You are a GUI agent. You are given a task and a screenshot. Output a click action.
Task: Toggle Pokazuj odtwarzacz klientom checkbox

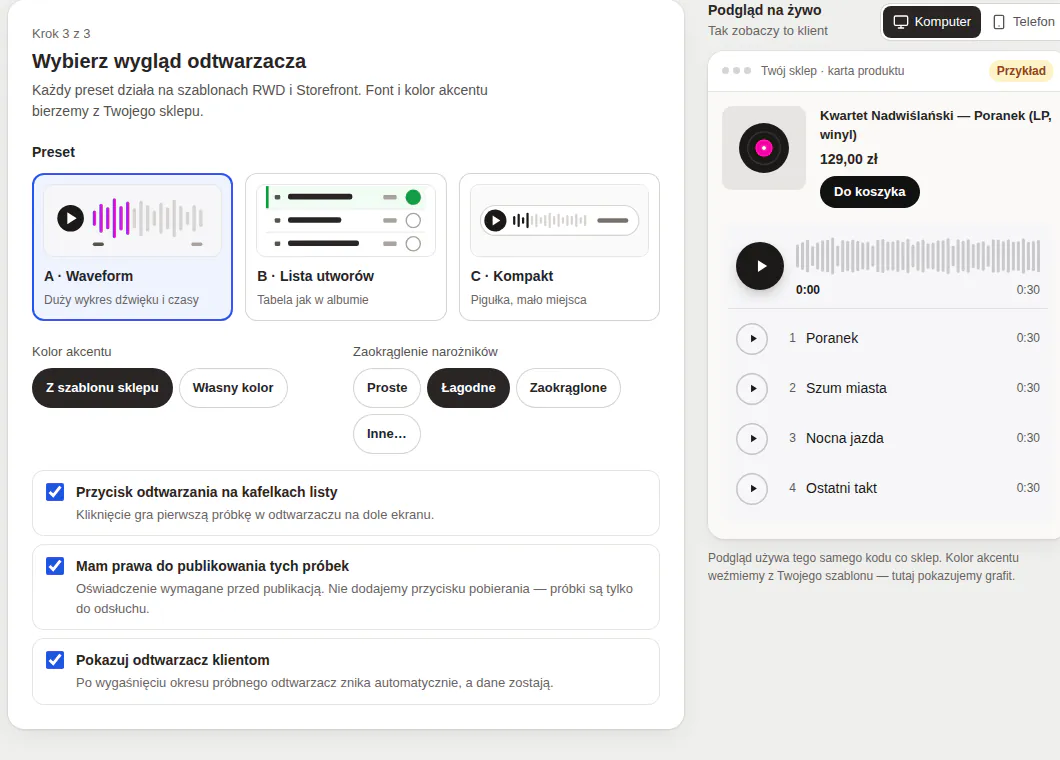click(55, 659)
